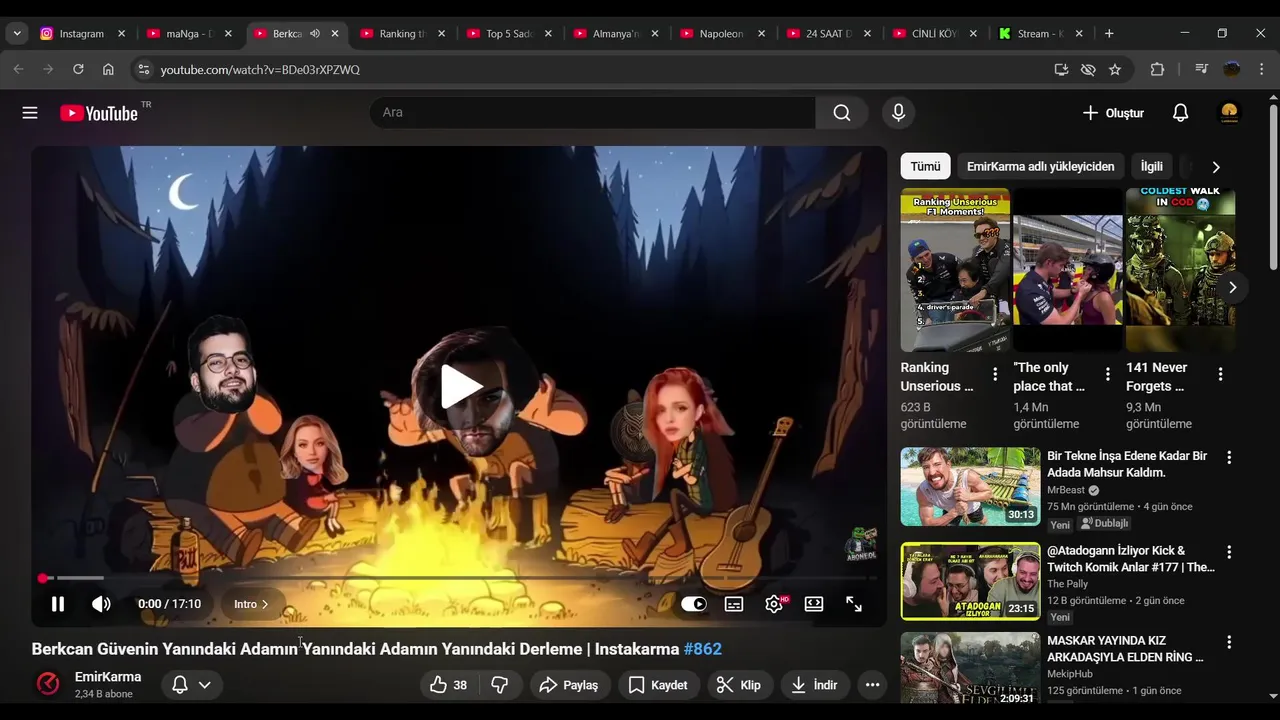Open the Chrome three-dot menu
This screenshot has height=720, width=1280.
(x=1262, y=69)
